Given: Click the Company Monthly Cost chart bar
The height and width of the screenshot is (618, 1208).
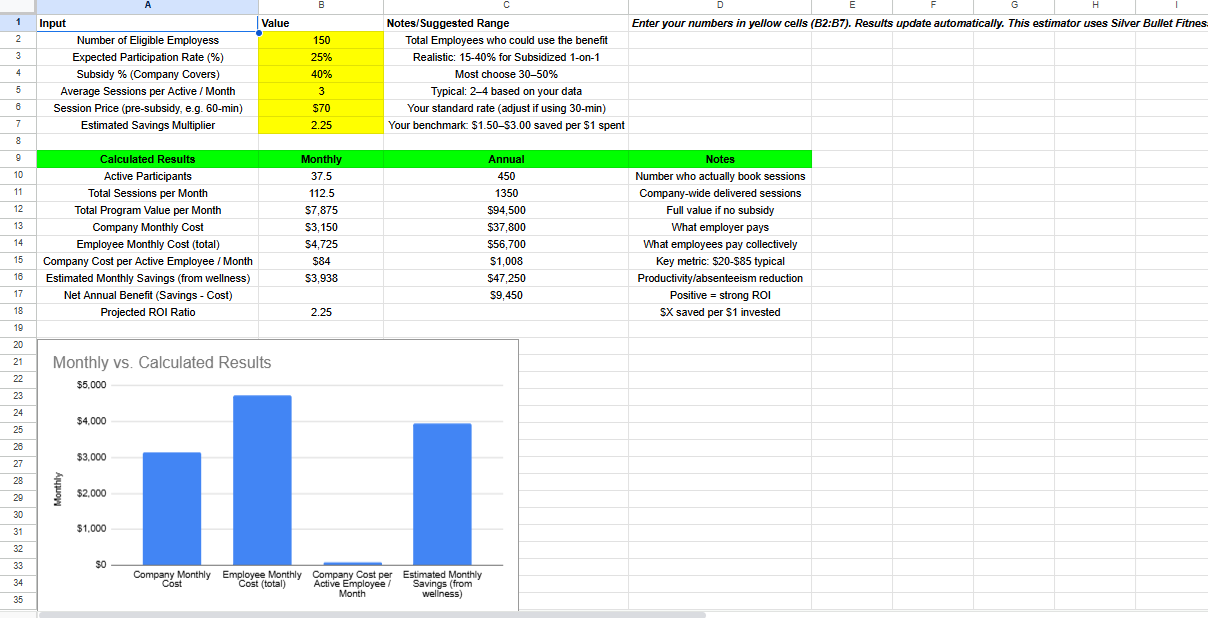Looking at the screenshot, I should tap(172, 508).
